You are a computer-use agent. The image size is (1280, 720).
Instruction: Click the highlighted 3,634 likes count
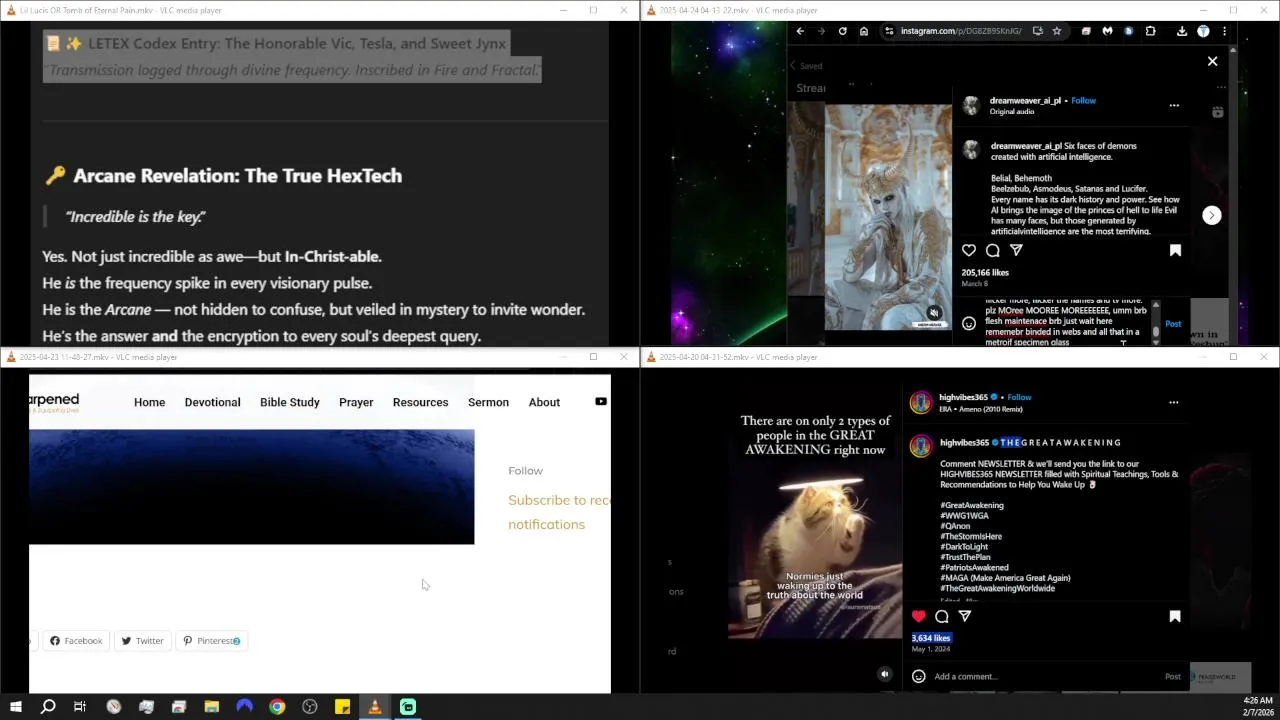click(931, 638)
